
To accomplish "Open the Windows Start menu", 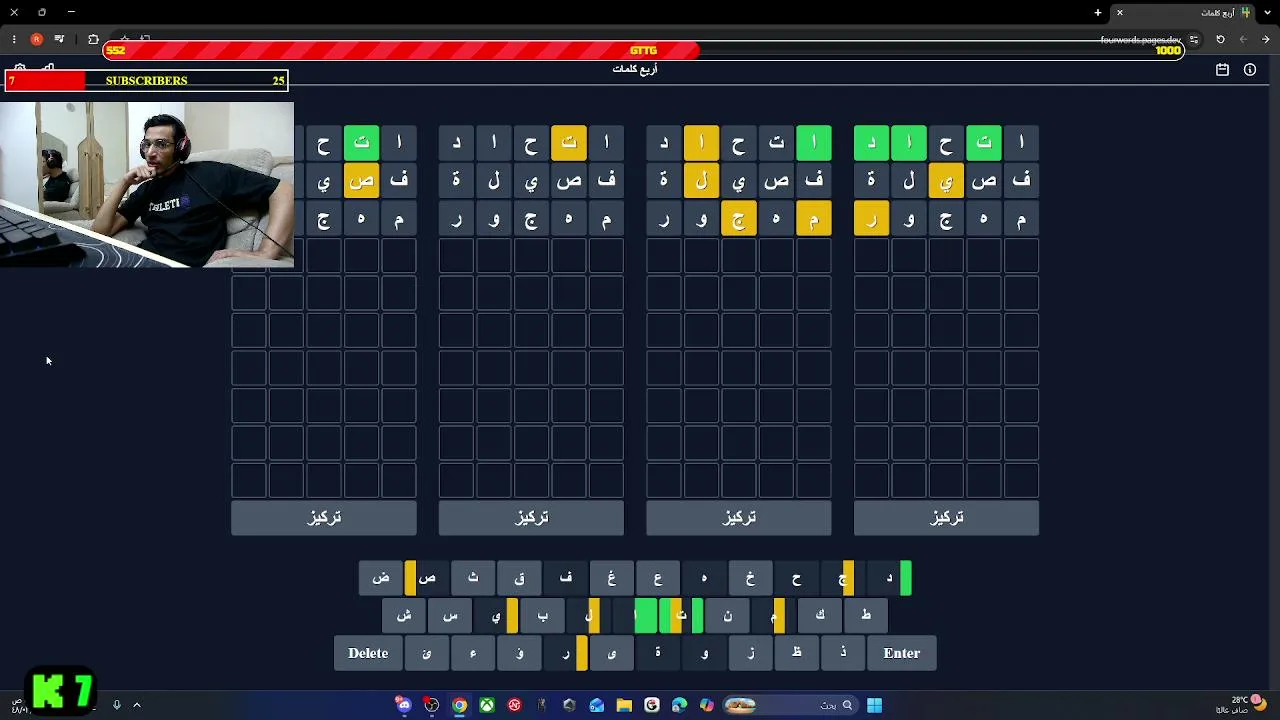I will pyautogui.click(x=874, y=705).
